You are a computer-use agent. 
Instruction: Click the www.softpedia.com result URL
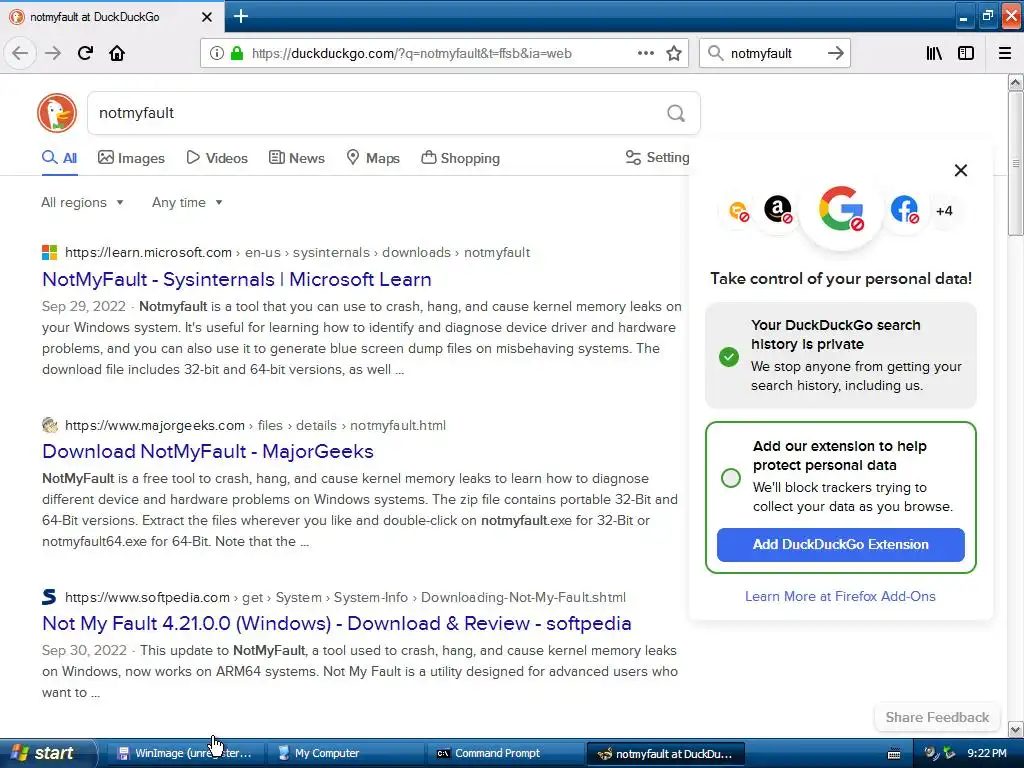tap(345, 598)
